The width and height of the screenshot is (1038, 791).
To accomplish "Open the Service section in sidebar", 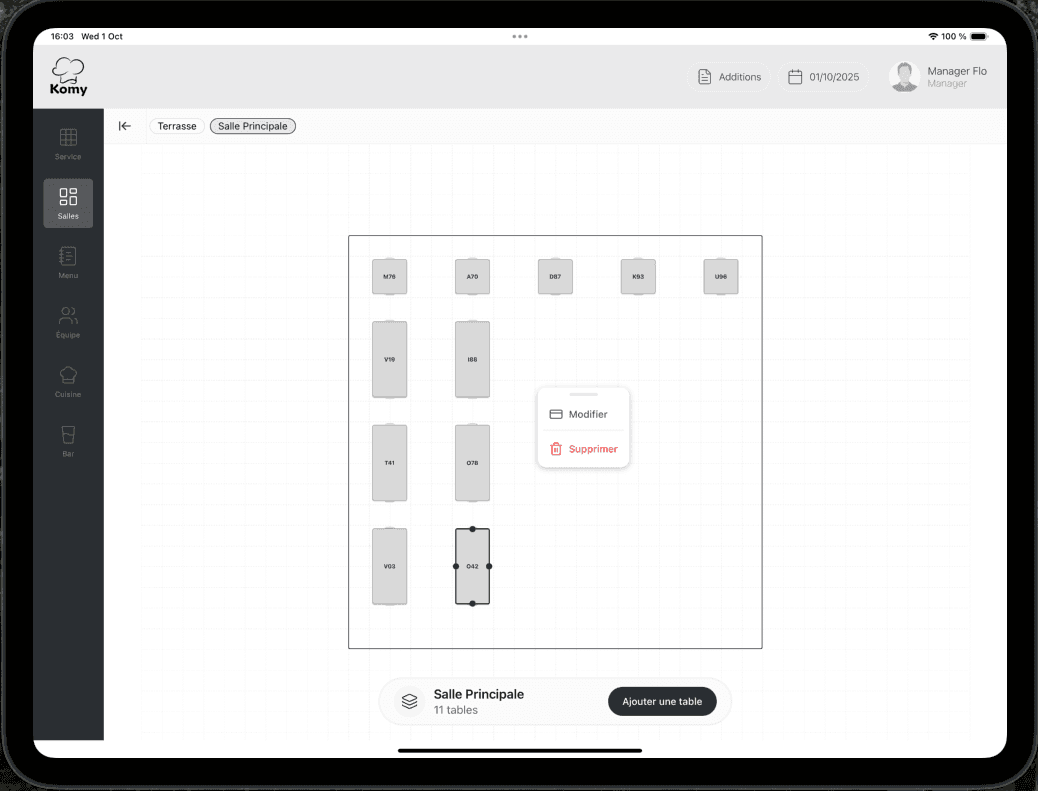I will (x=68, y=144).
